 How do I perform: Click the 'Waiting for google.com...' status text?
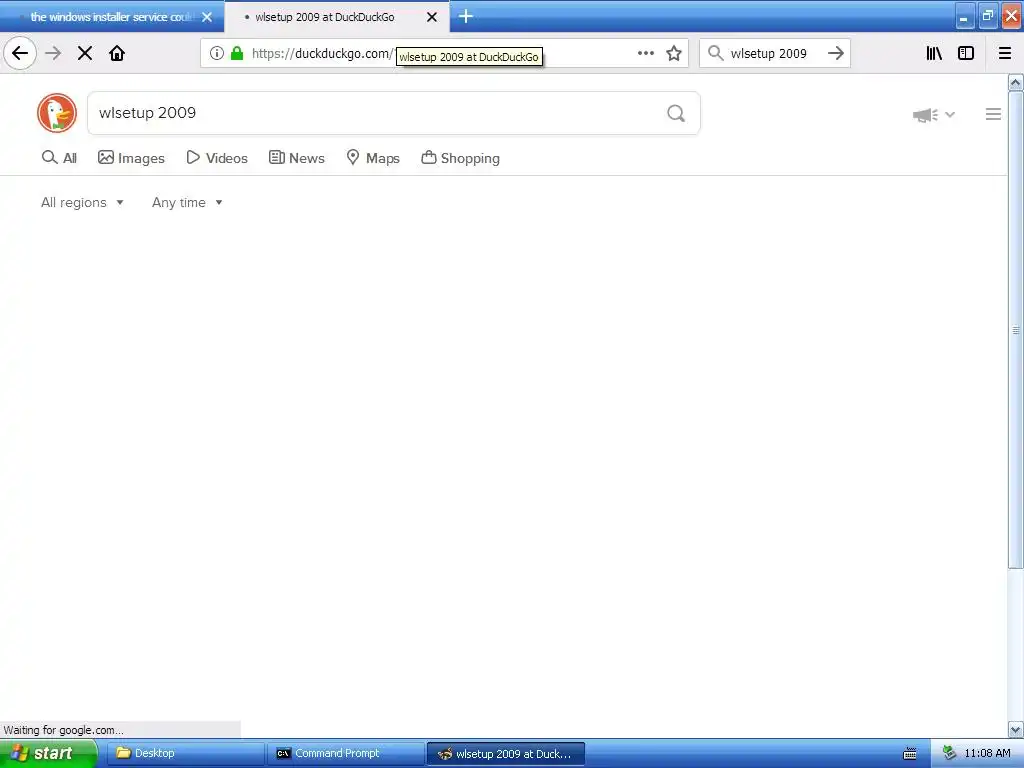coord(63,730)
